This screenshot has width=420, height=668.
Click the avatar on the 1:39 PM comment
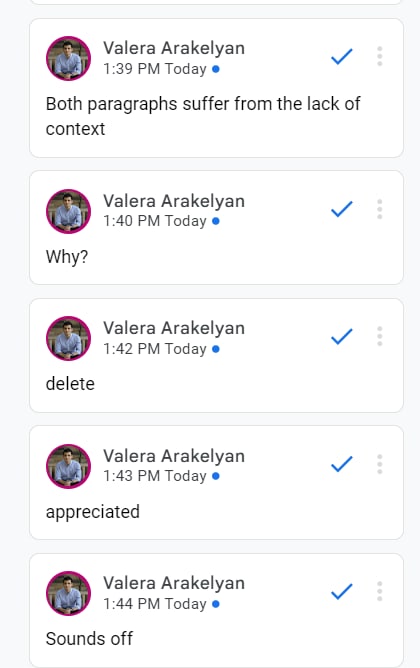coord(68,58)
